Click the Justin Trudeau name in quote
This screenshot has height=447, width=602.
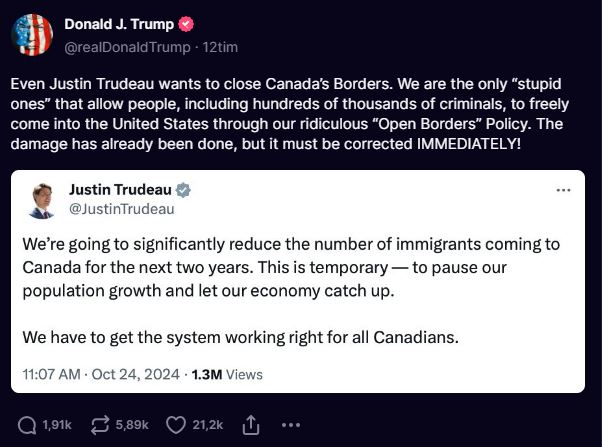coord(121,189)
